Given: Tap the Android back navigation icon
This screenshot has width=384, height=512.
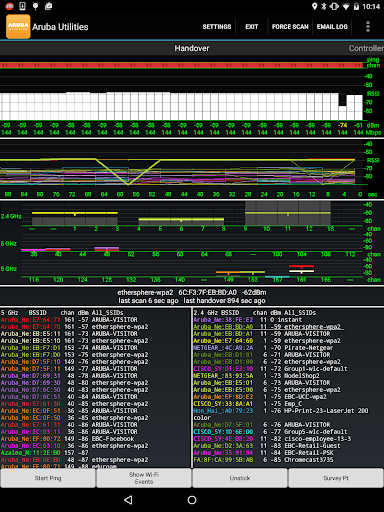Looking at the screenshot, I should [128, 500].
